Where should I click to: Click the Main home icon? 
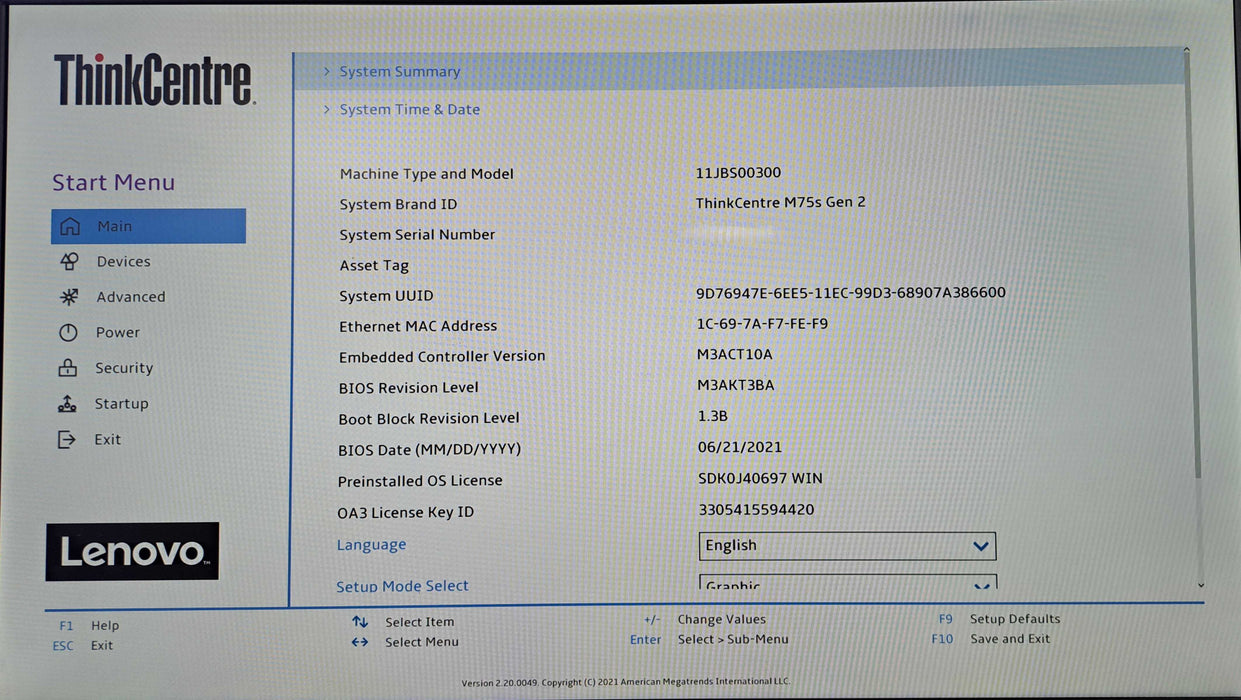(x=70, y=227)
